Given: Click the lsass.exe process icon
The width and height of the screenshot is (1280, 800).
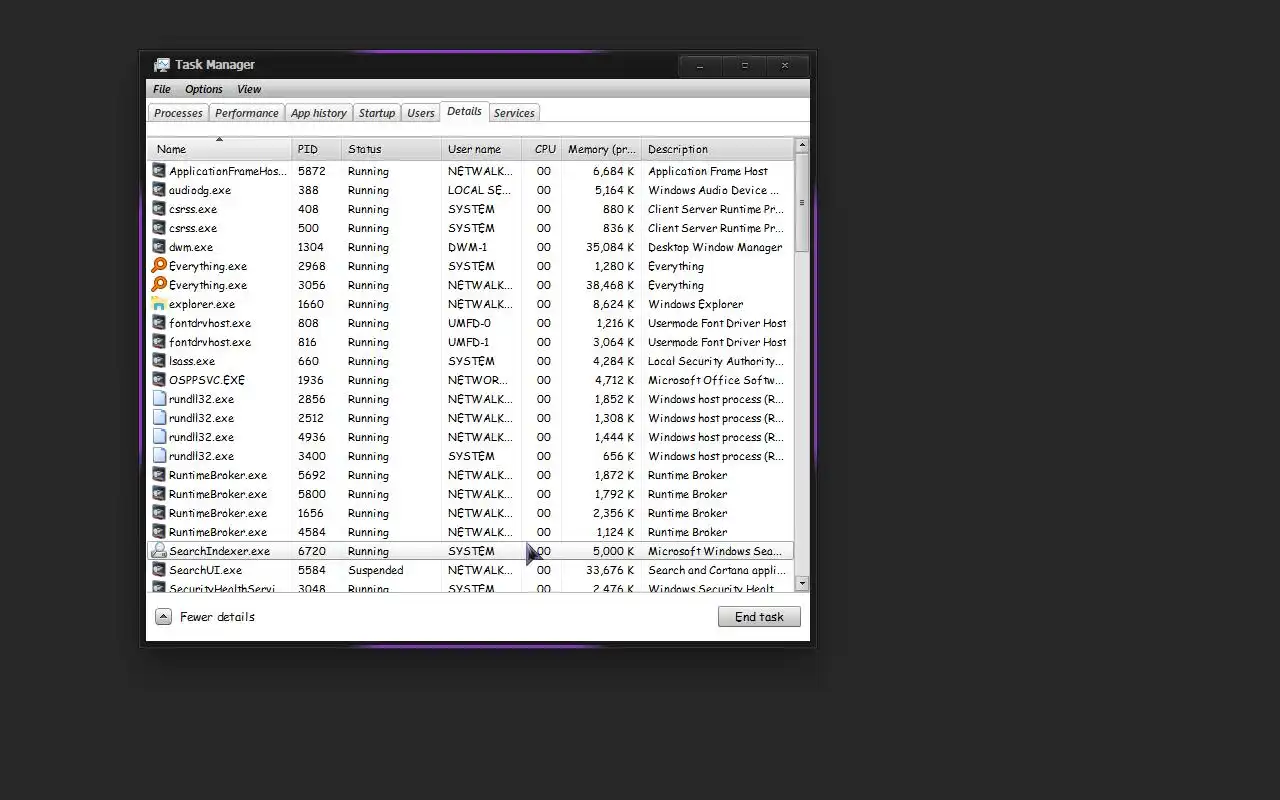Looking at the screenshot, I should point(158,361).
